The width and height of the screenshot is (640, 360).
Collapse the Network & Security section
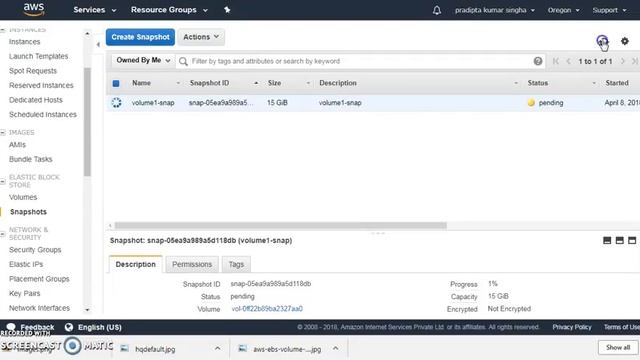click(3, 233)
